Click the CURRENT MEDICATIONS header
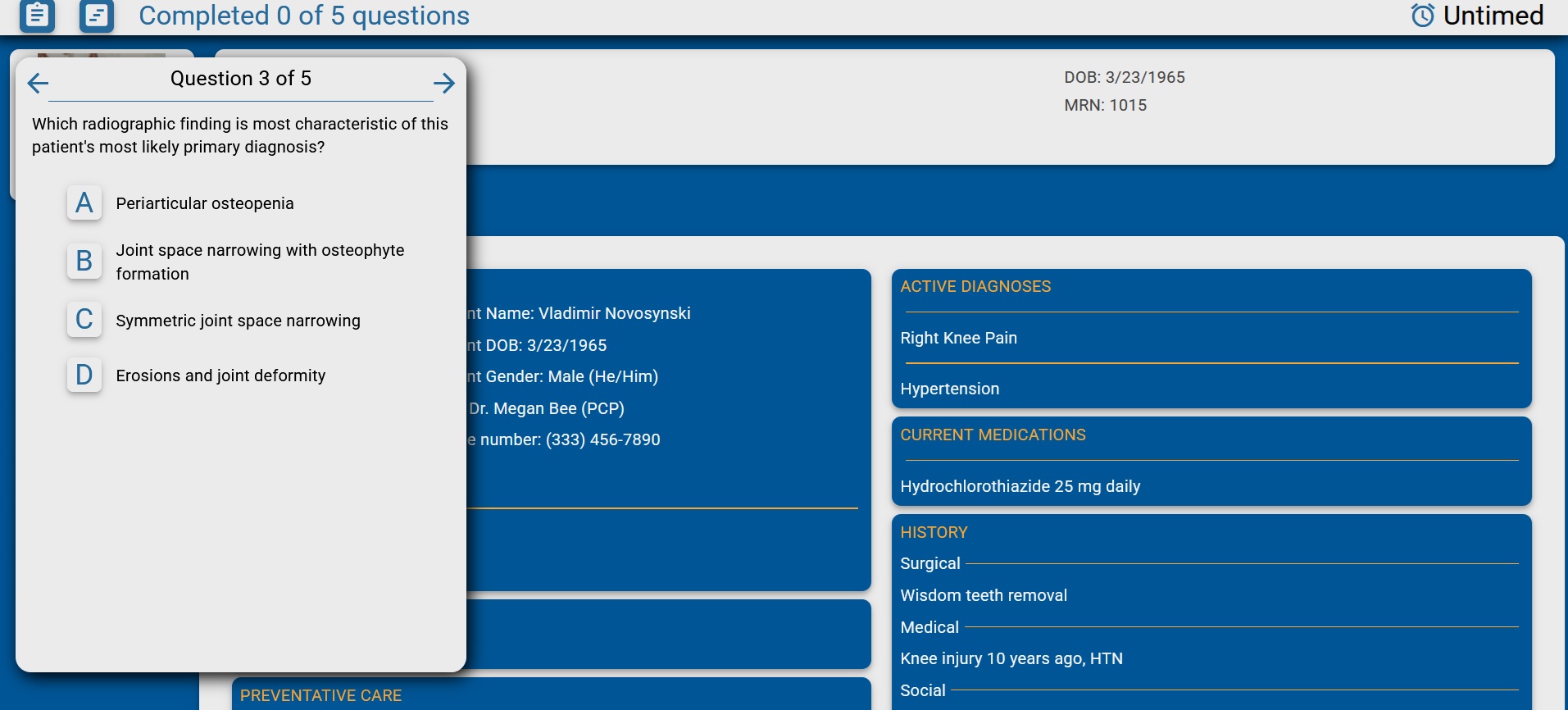The image size is (1568, 710). pyautogui.click(x=993, y=435)
